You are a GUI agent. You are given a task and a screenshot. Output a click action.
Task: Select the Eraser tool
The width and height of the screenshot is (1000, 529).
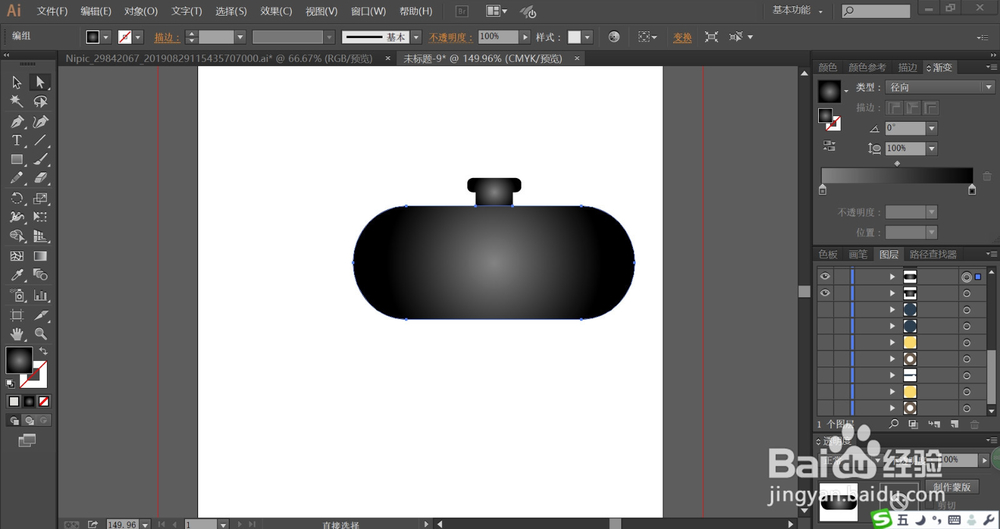[40, 179]
